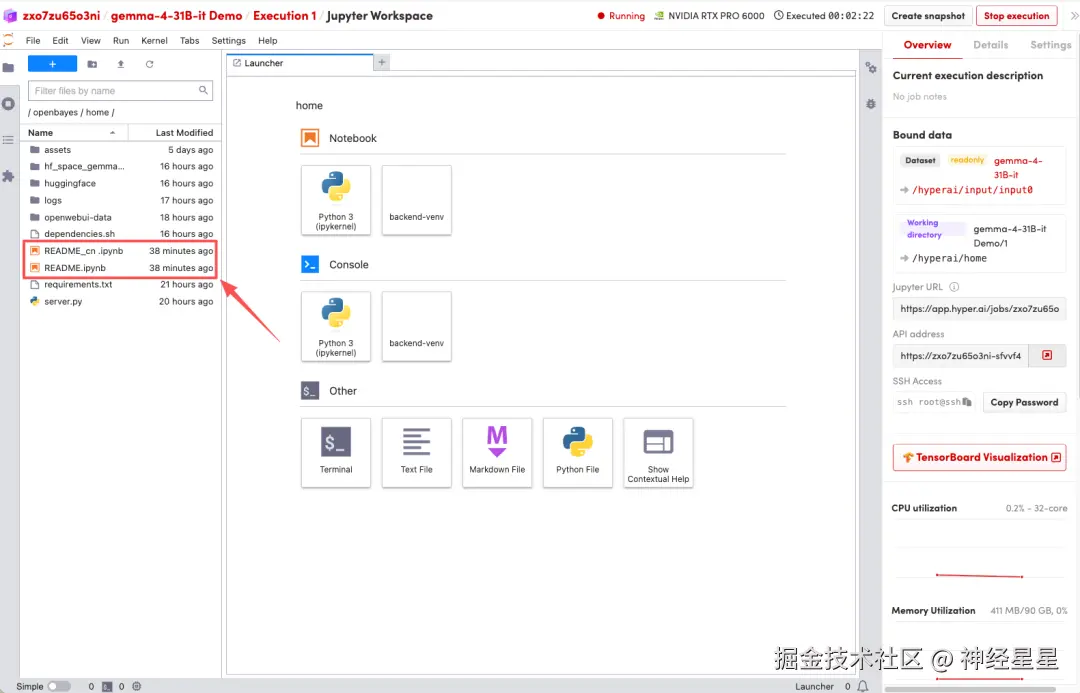1080x693 pixels.
Task: Sort files by Name column
Action: click(x=72, y=132)
